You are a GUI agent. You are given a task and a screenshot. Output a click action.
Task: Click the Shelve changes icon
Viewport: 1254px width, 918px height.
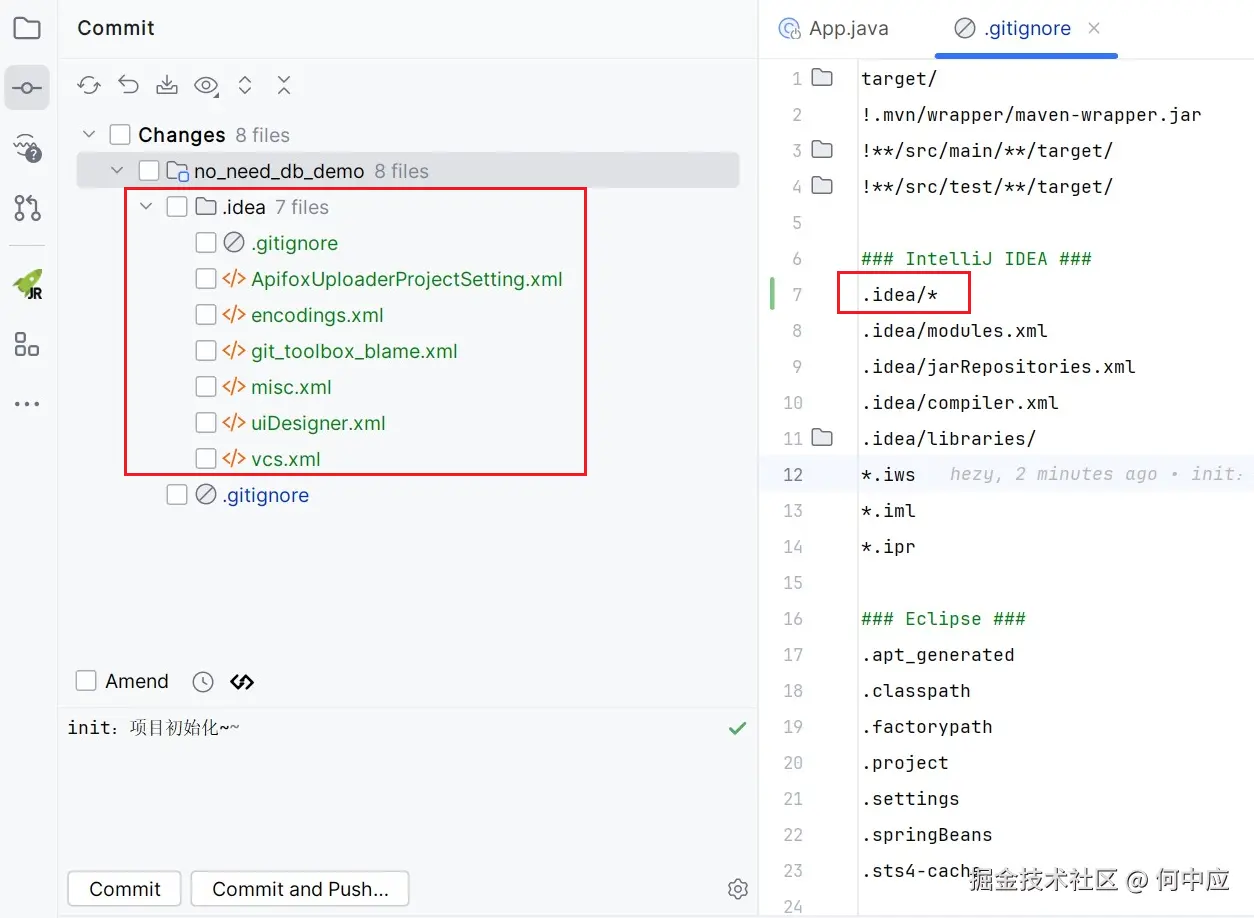tap(167, 85)
